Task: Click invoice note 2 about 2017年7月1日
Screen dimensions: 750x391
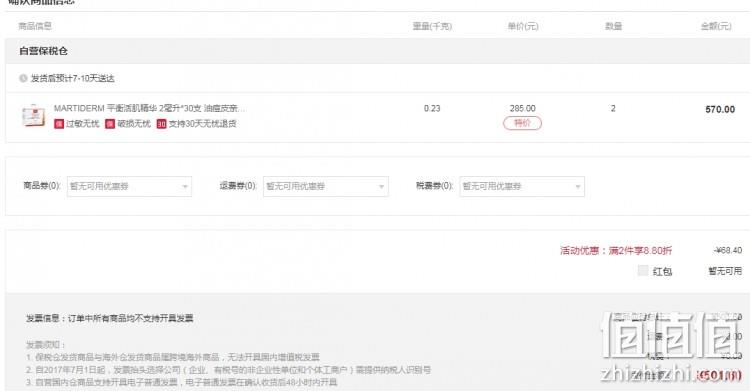Action: (x=228, y=370)
